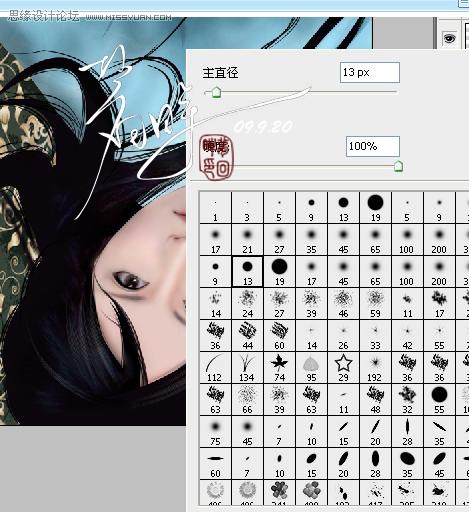Image resolution: width=469 pixels, height=512 pixels.
Task: Select the spatter 46 brush preset
Action: [x=343, y=304]
